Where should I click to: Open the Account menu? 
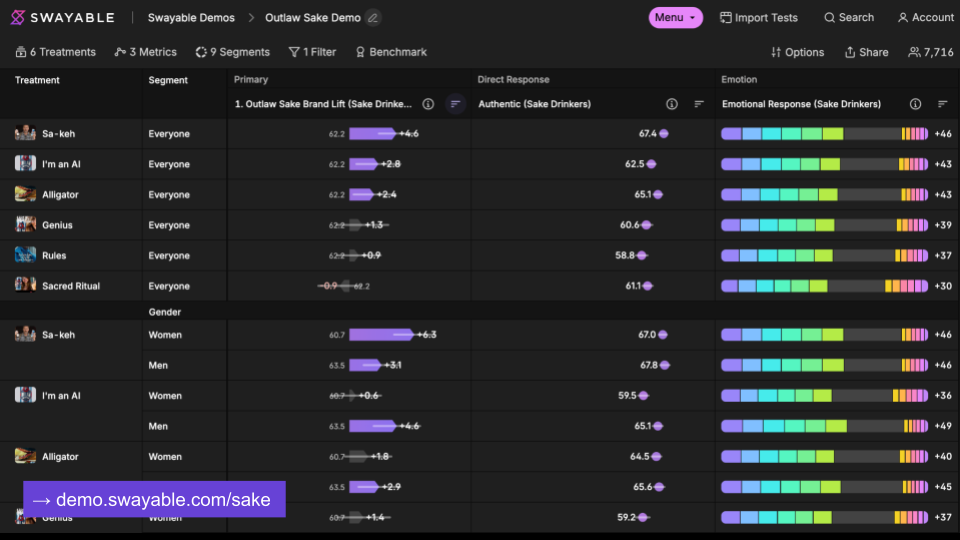pyautogui.click(x=925, y=18)
